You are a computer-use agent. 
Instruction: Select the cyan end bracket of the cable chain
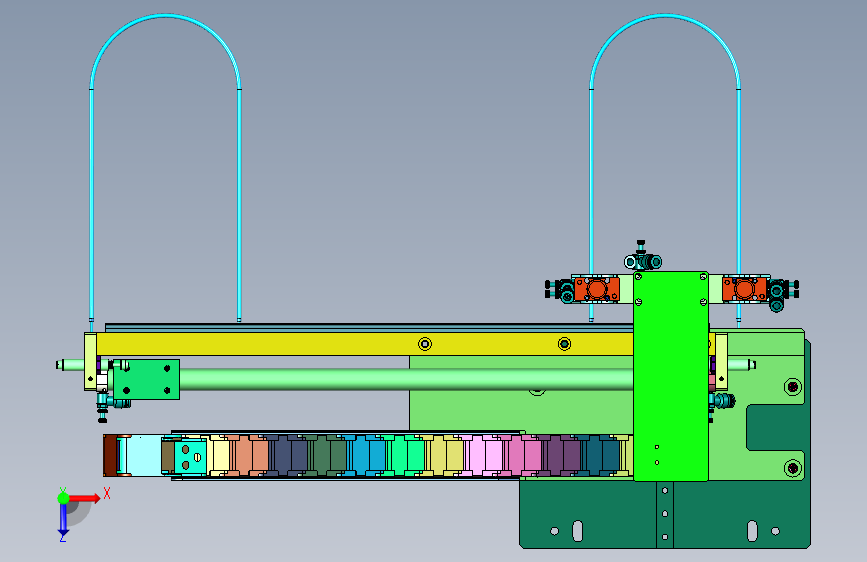click(191, 456)
